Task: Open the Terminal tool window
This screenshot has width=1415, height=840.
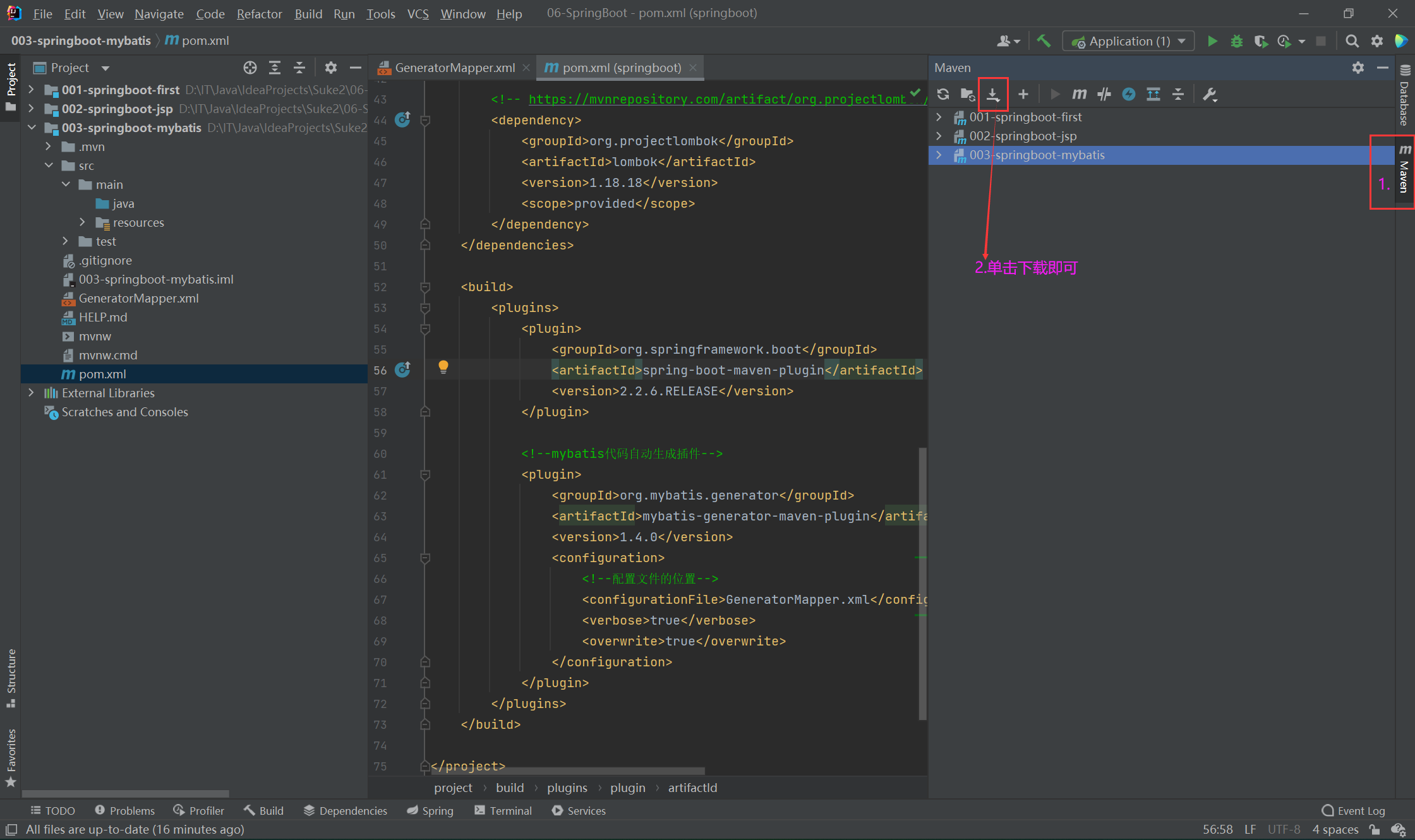Action: tap(503, 810)
